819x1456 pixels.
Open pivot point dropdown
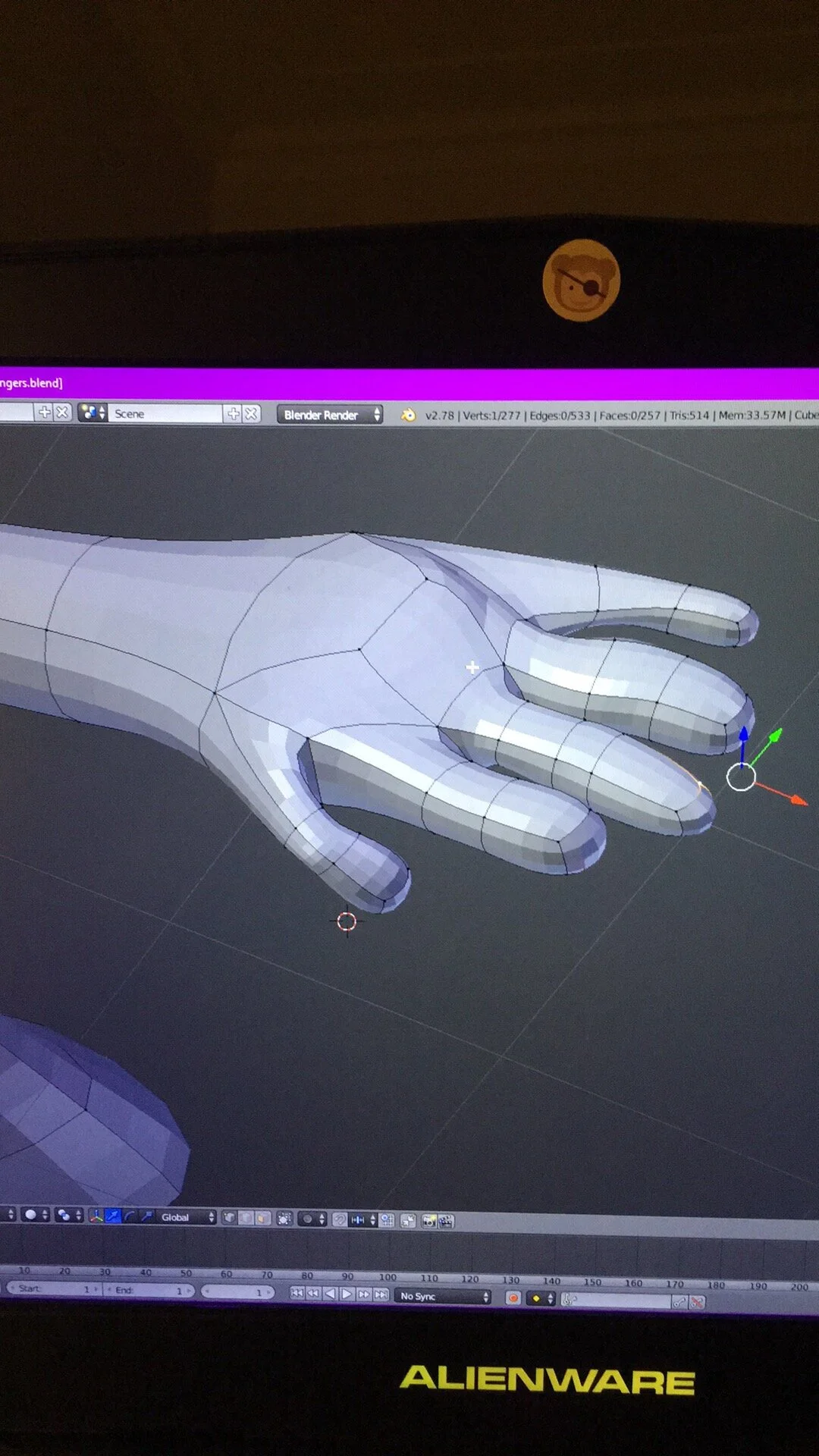point(69,1216)
